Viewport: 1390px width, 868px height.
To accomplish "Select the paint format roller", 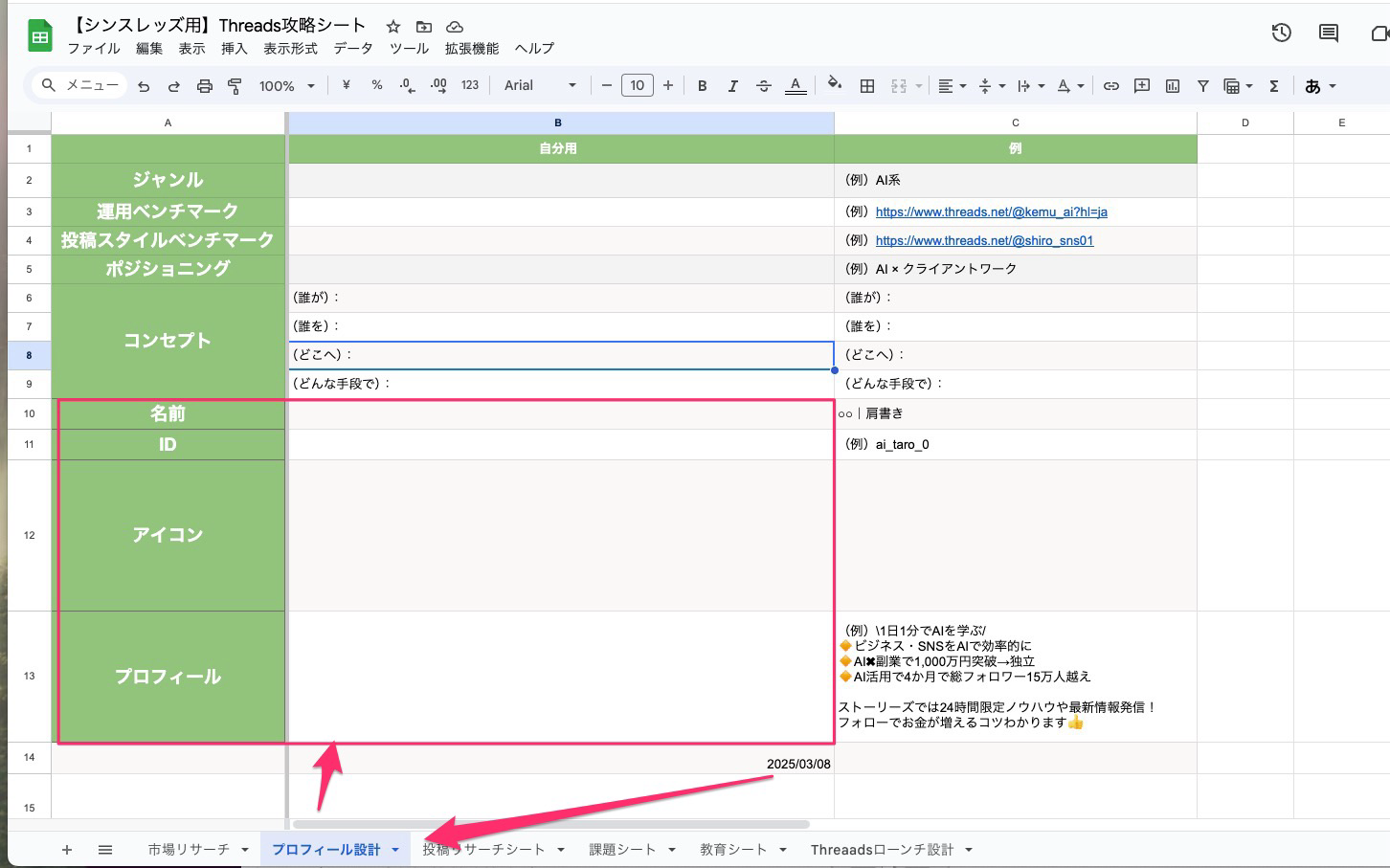I will click(235, 86).
